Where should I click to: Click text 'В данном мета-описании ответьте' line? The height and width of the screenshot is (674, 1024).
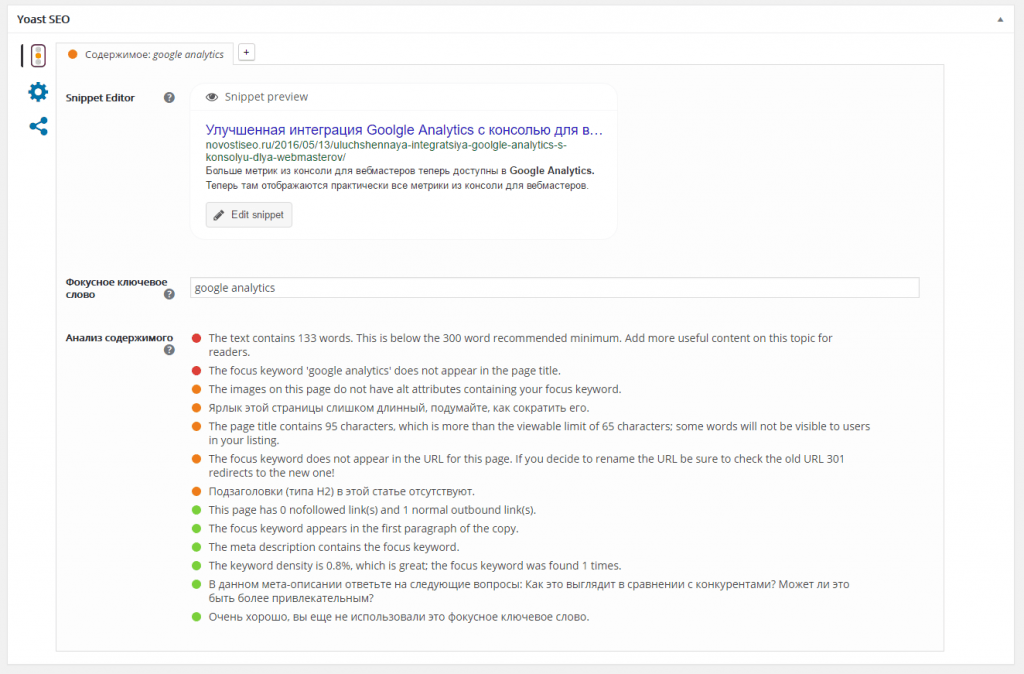pos(529,591)
